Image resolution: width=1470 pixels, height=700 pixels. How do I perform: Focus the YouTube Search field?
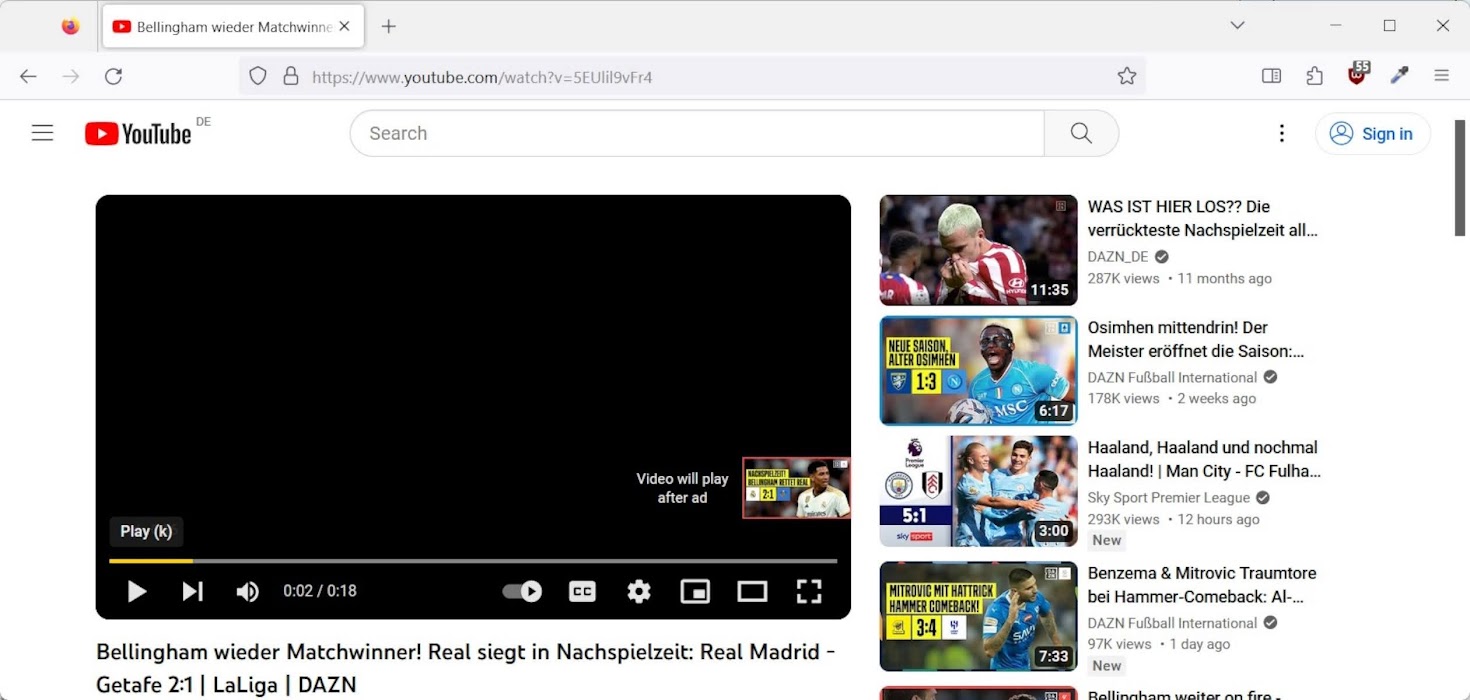pyautogui.click(x=697, y=133)
